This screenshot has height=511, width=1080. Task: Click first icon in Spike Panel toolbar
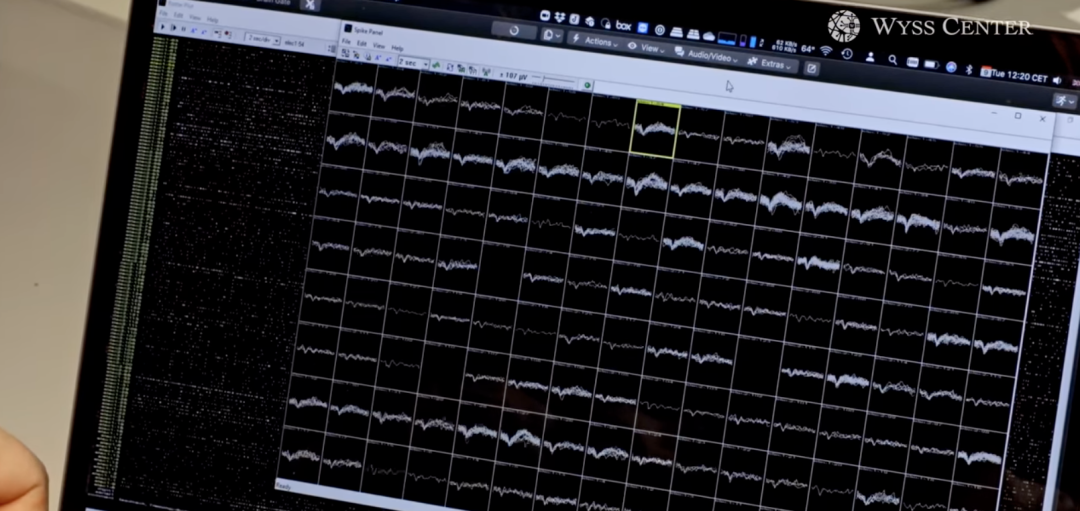tap(345, 54)
